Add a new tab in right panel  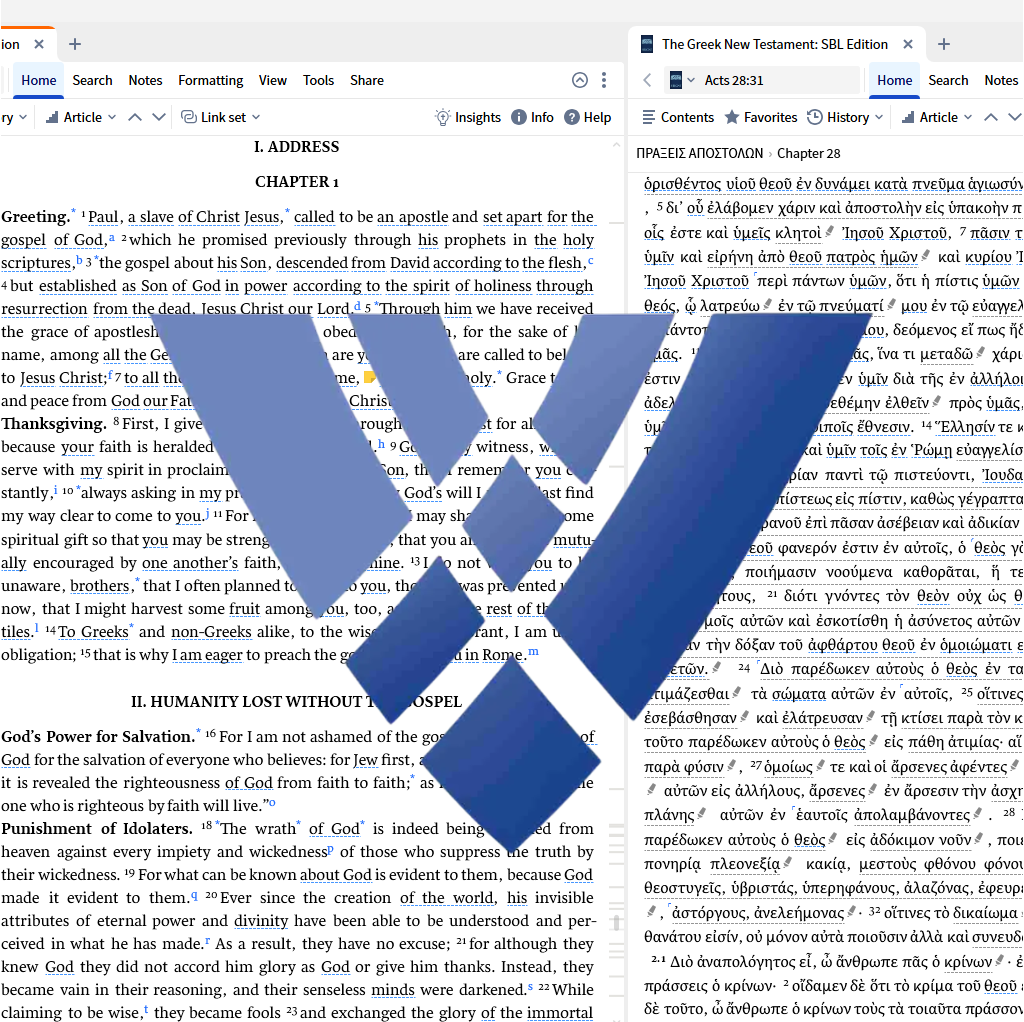coord(944,44)
